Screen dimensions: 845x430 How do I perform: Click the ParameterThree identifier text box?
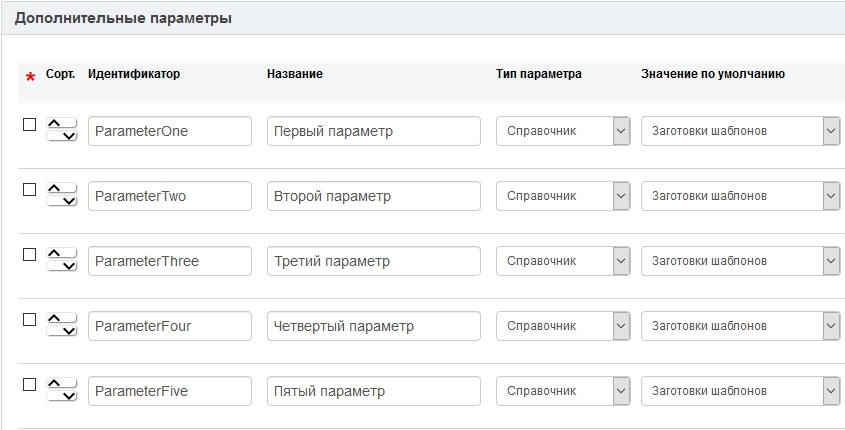[169, 261]
